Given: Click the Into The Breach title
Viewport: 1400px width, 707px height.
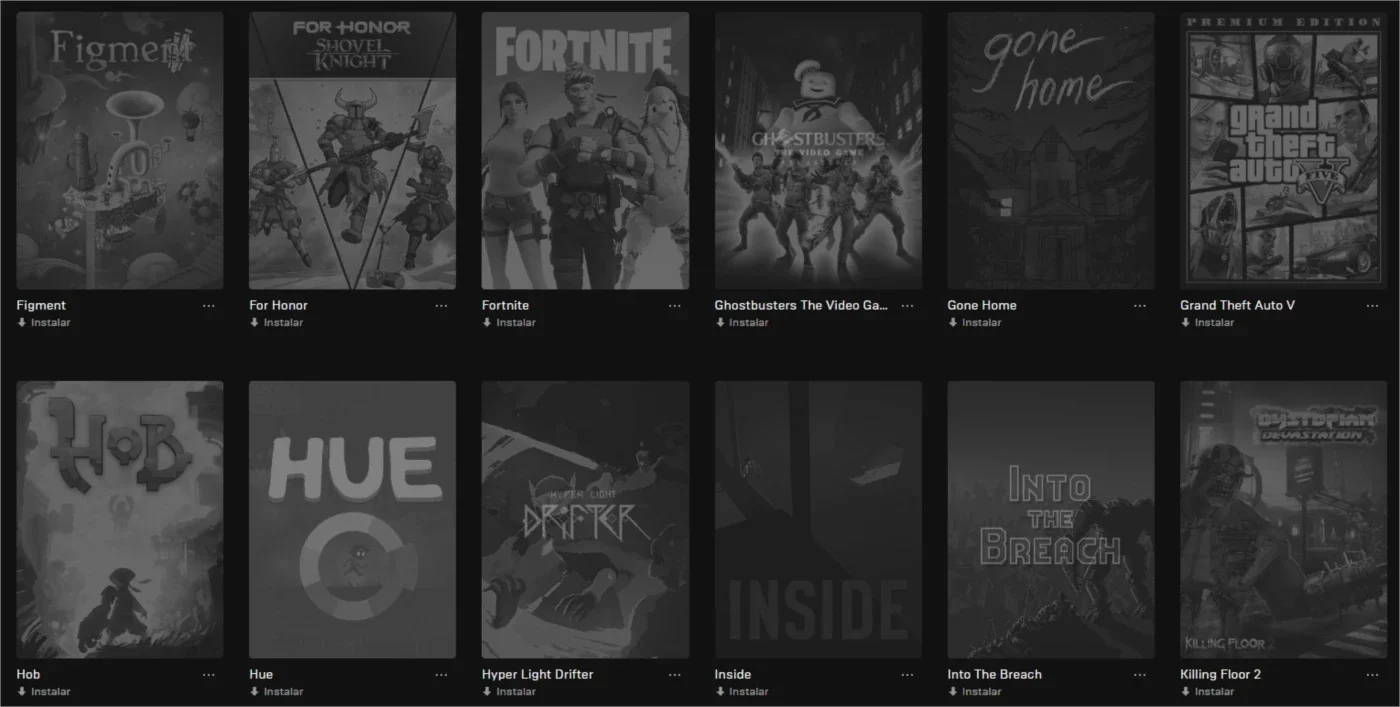Looking at the screenshot, I should pyautogui.click(x=995, y=675).
